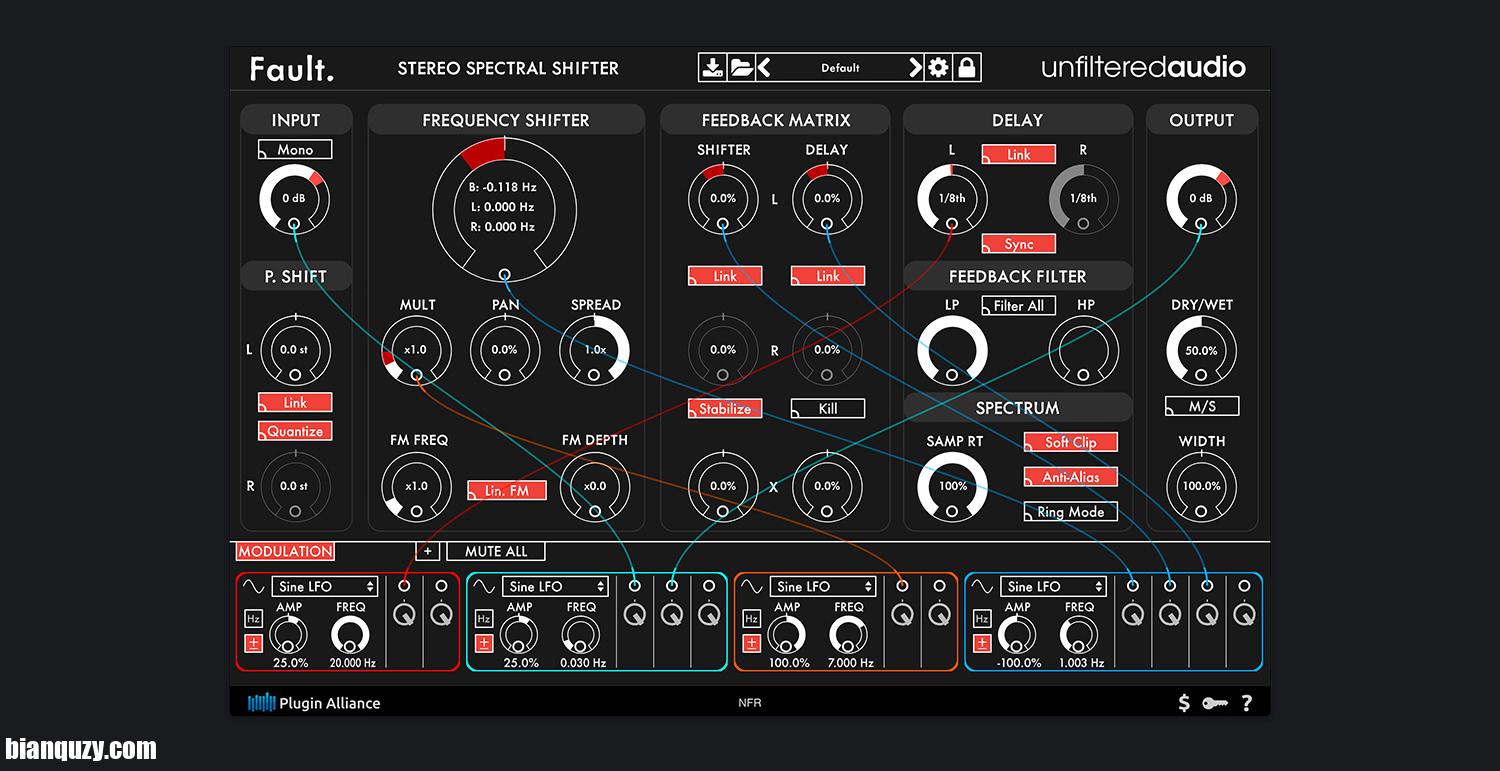
Task: Open the Sine LFO dropdown in blue modulator
Action: tap(1054, 586)
